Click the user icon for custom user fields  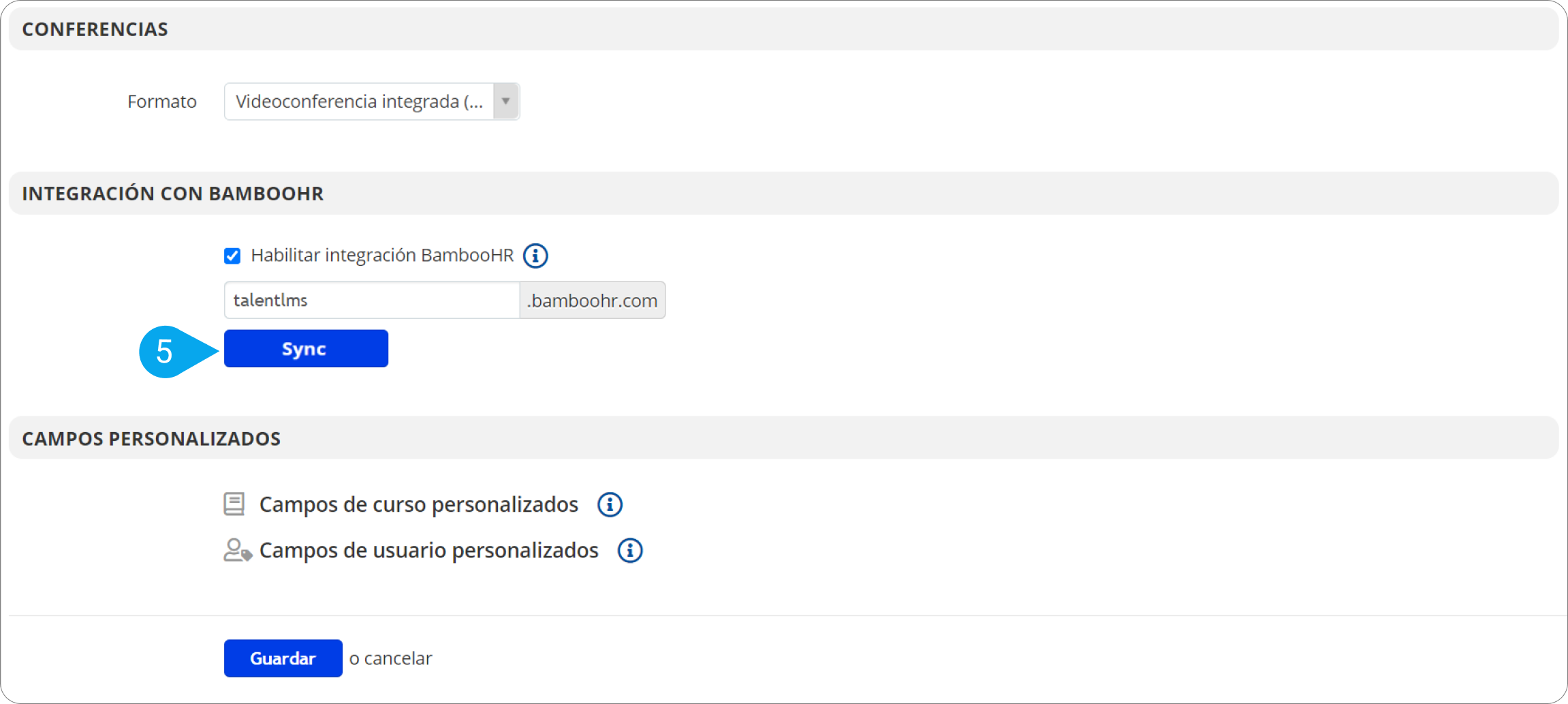237,550
